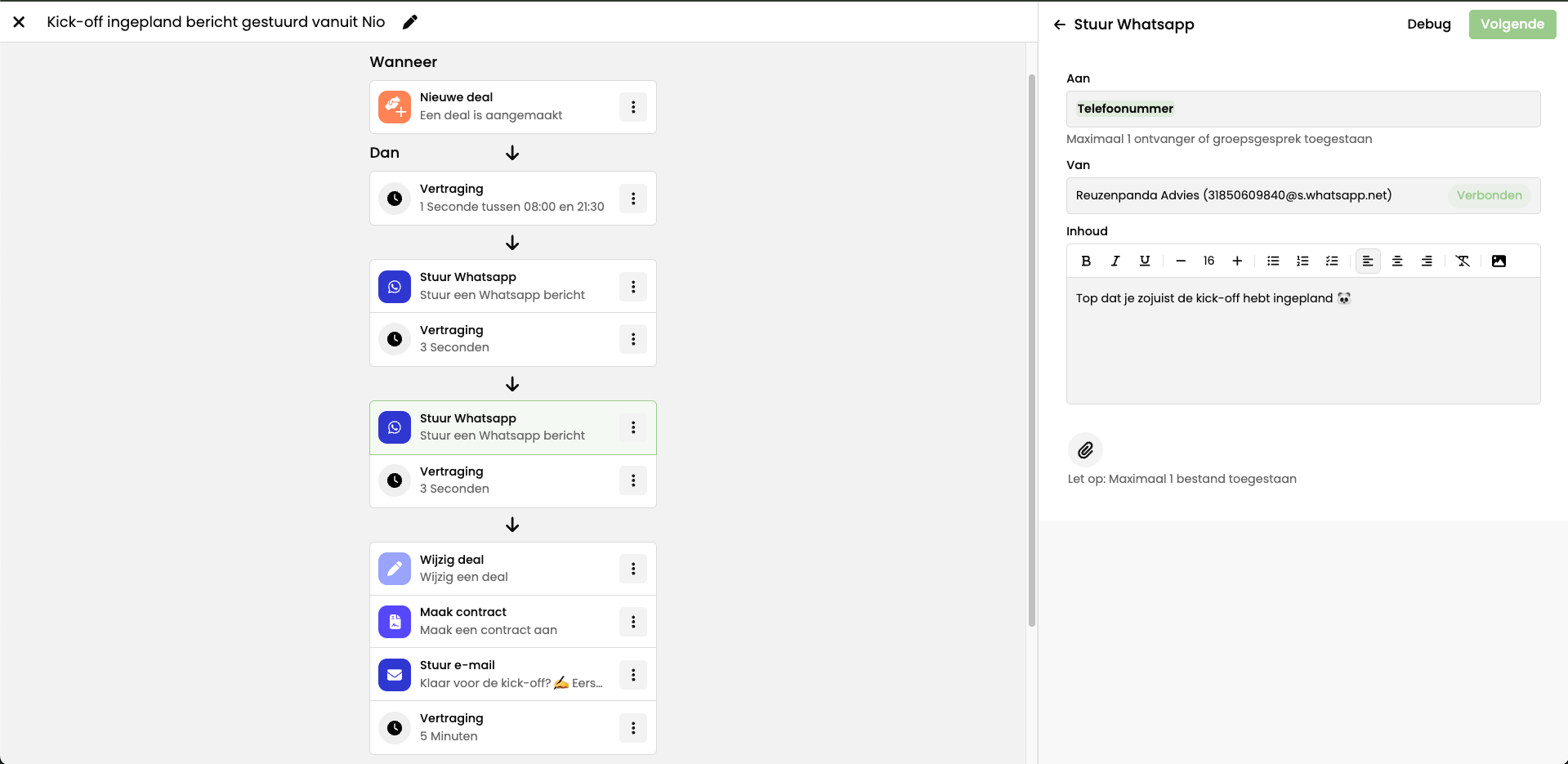This screenshot has width=1568, height=764.
Task: Toggle underline text formatting
Action: [x=1145, y=261]
